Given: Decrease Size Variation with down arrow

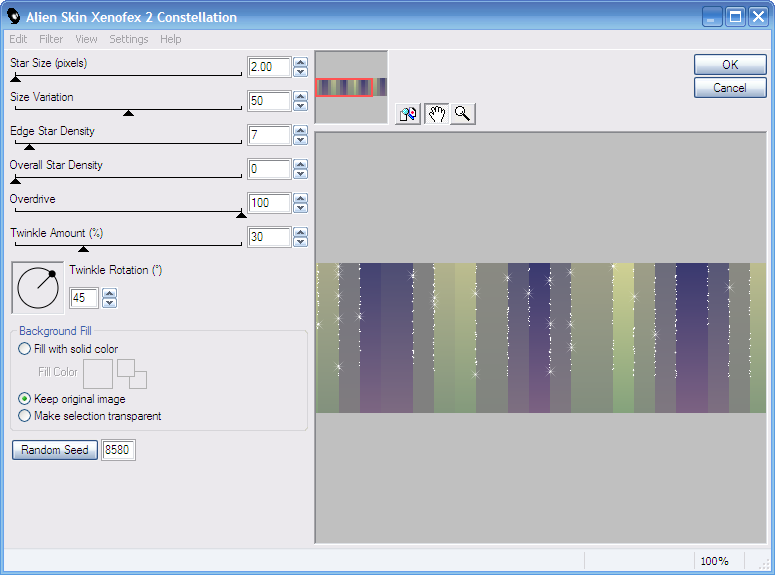Looking at the screenshot, I should (301, 106).
